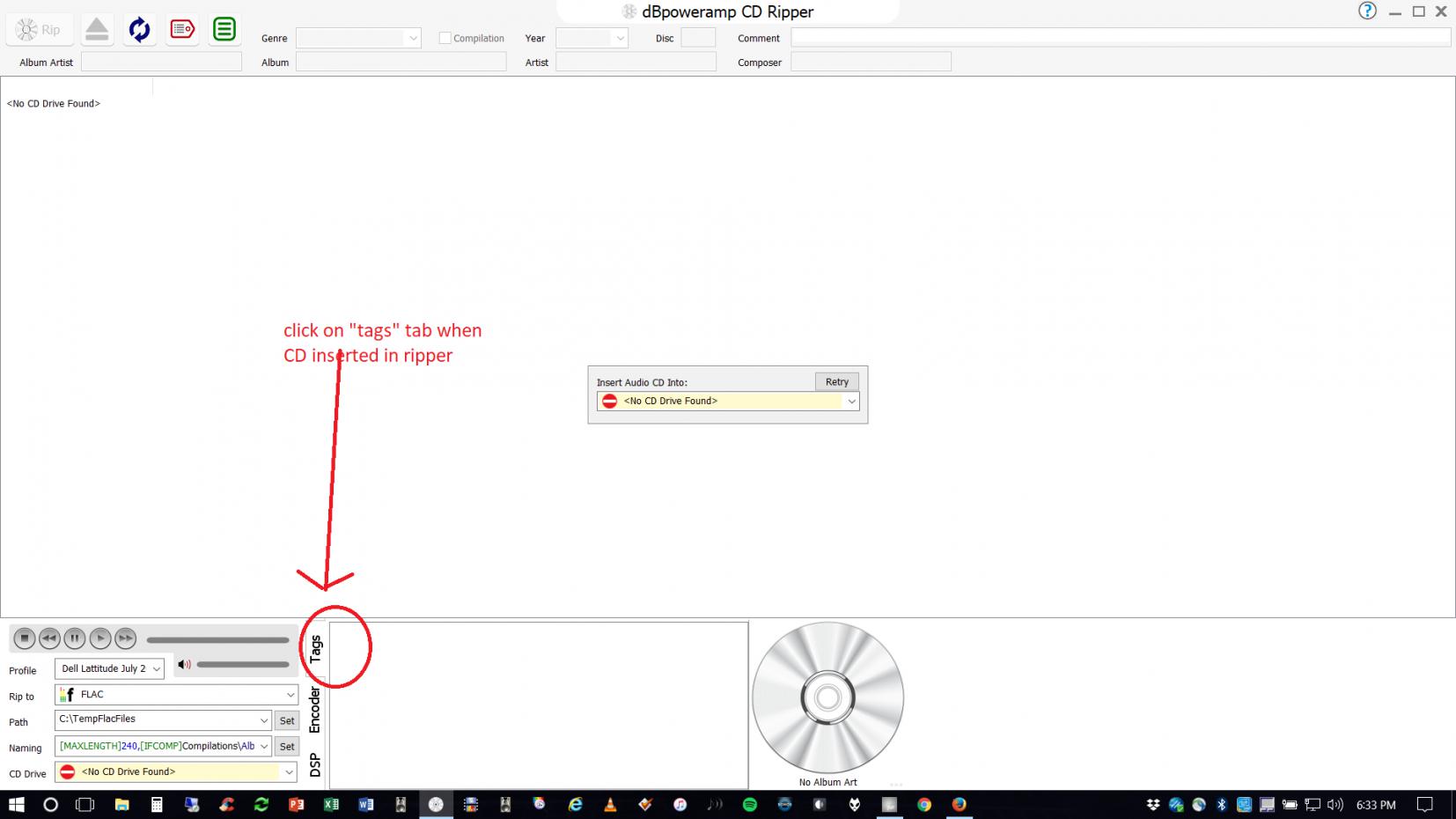Screen dimensions: 1456x819
Task: Click Set button next to Path
Action: tap(287, 720)
